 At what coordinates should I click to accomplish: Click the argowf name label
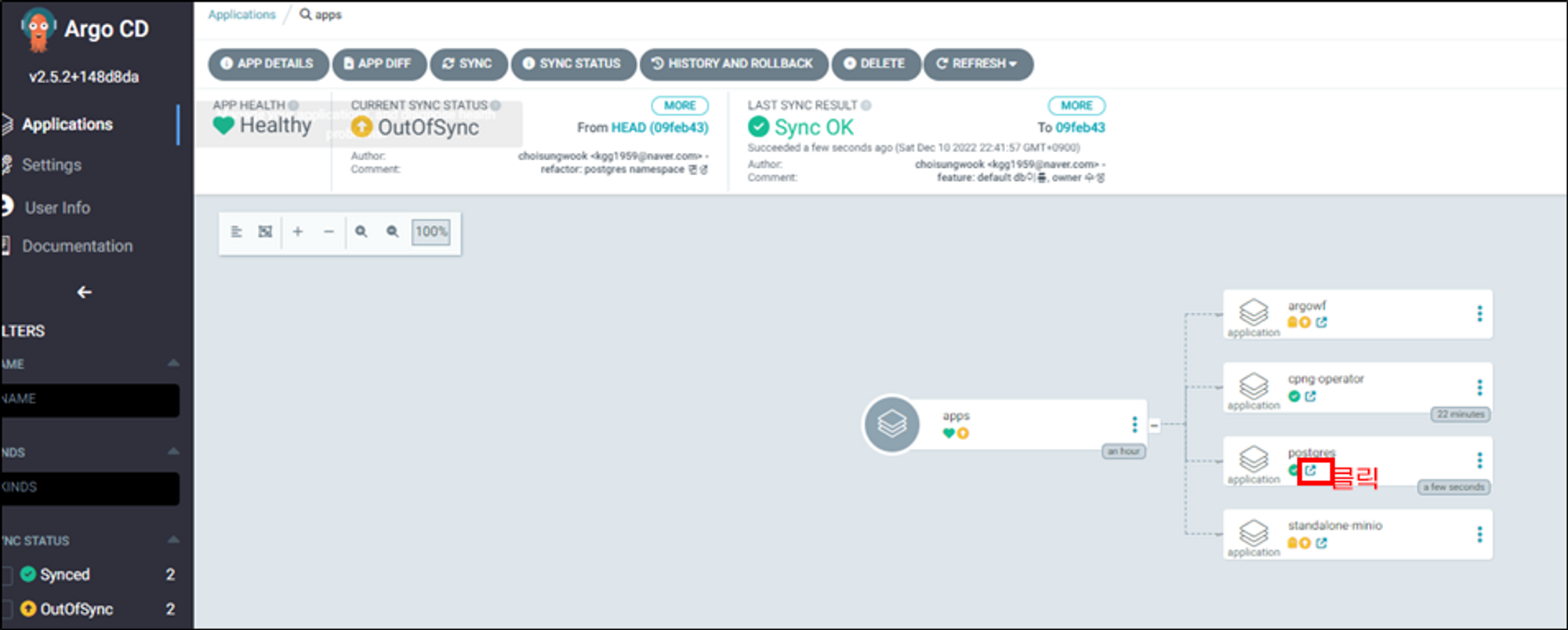tap(1307, 306)
